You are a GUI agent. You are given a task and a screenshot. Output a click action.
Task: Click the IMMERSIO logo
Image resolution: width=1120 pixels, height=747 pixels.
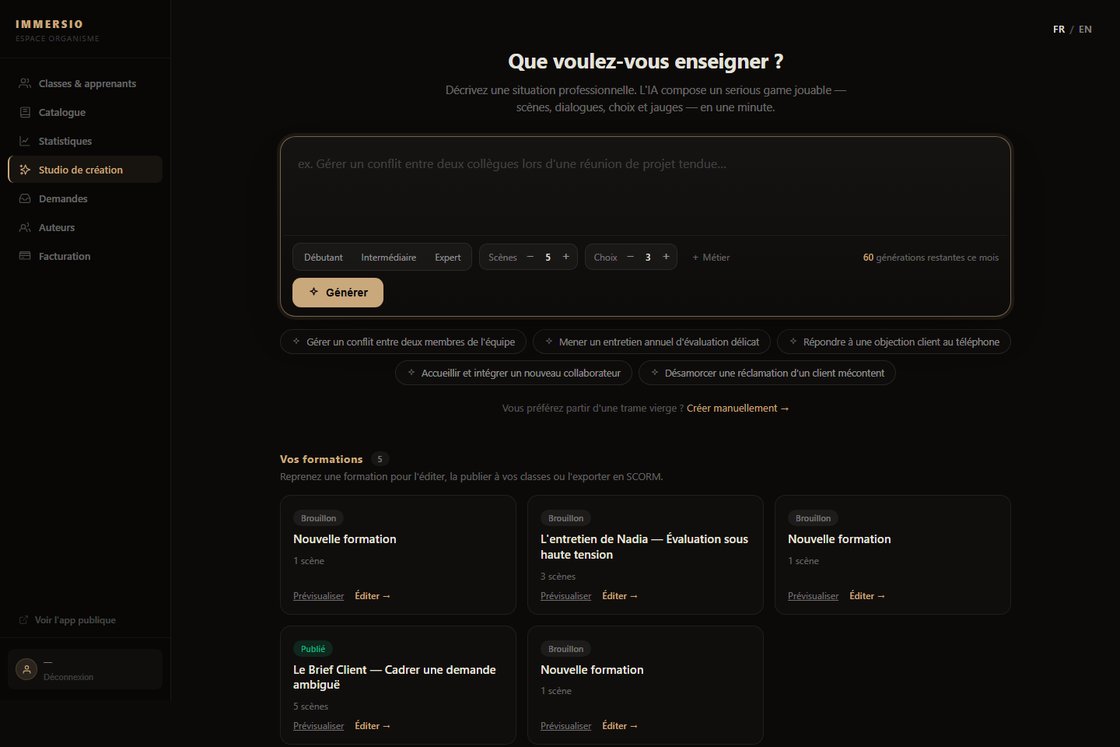(x=49, y=24)
